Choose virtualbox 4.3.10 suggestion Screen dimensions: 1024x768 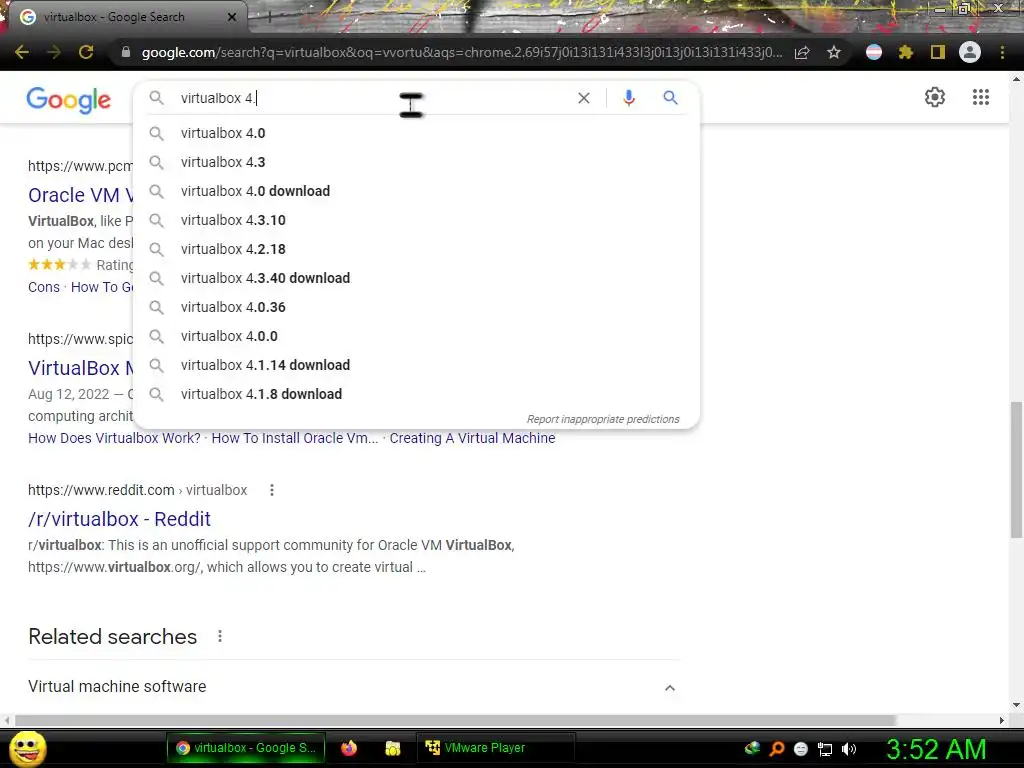[417, 220]
